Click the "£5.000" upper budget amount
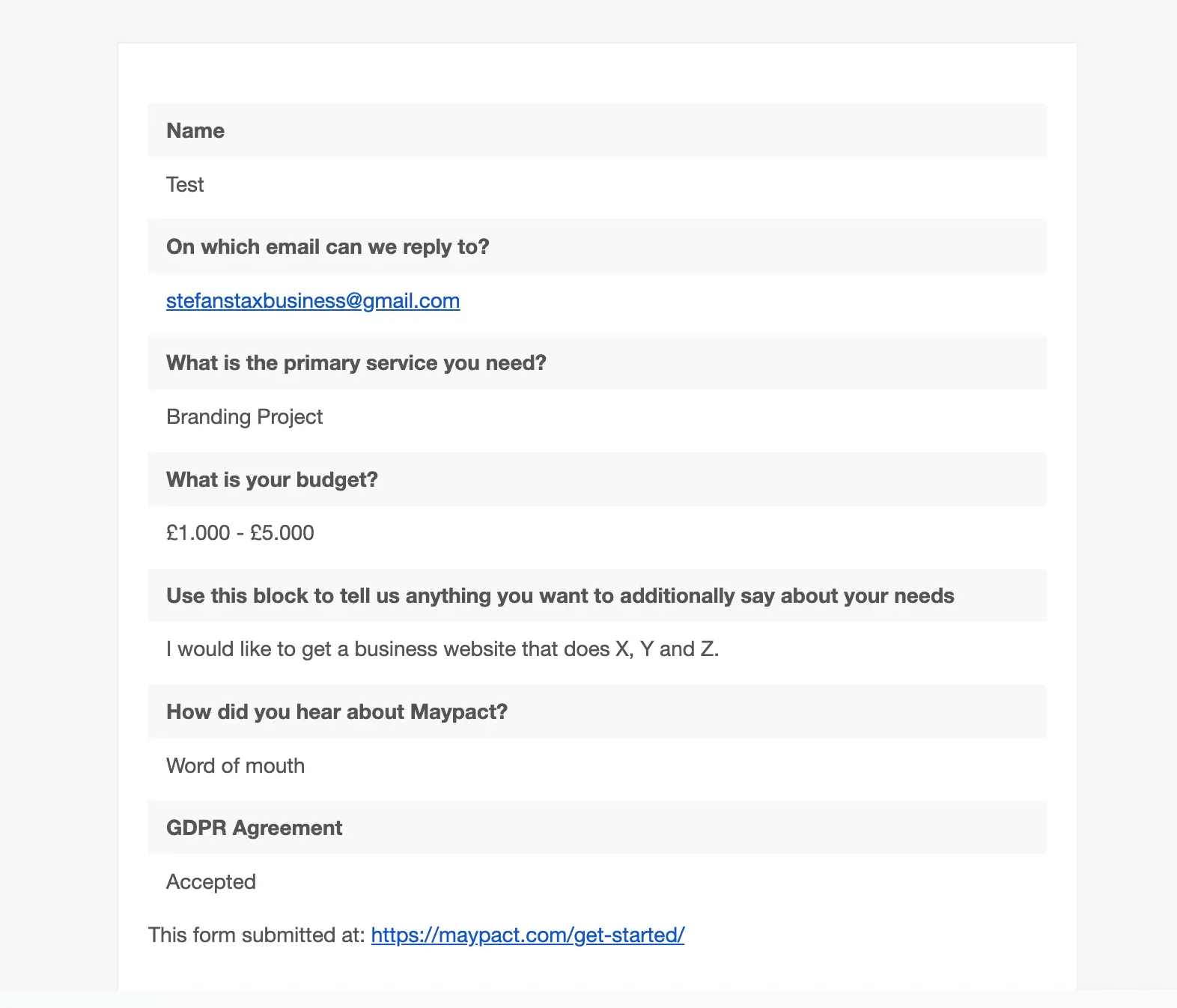The width and height of the screenshot is (1177, 1008). point(282,533)
